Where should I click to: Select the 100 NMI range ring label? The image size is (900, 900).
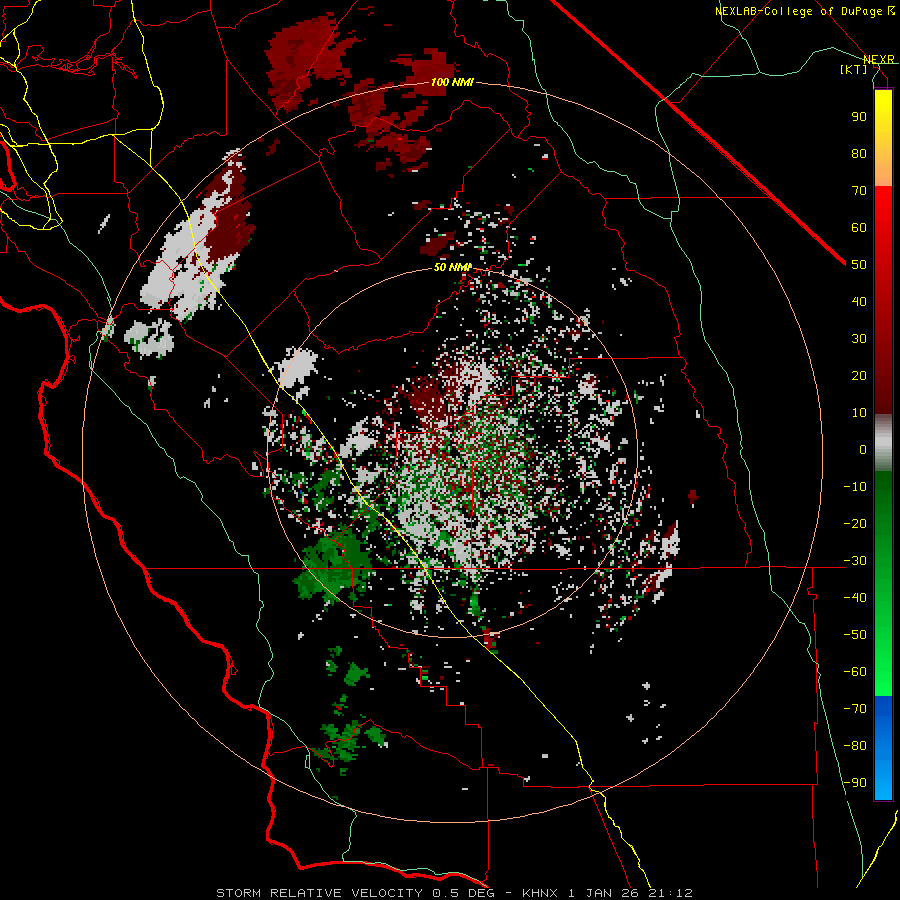[x=452, y=82]
